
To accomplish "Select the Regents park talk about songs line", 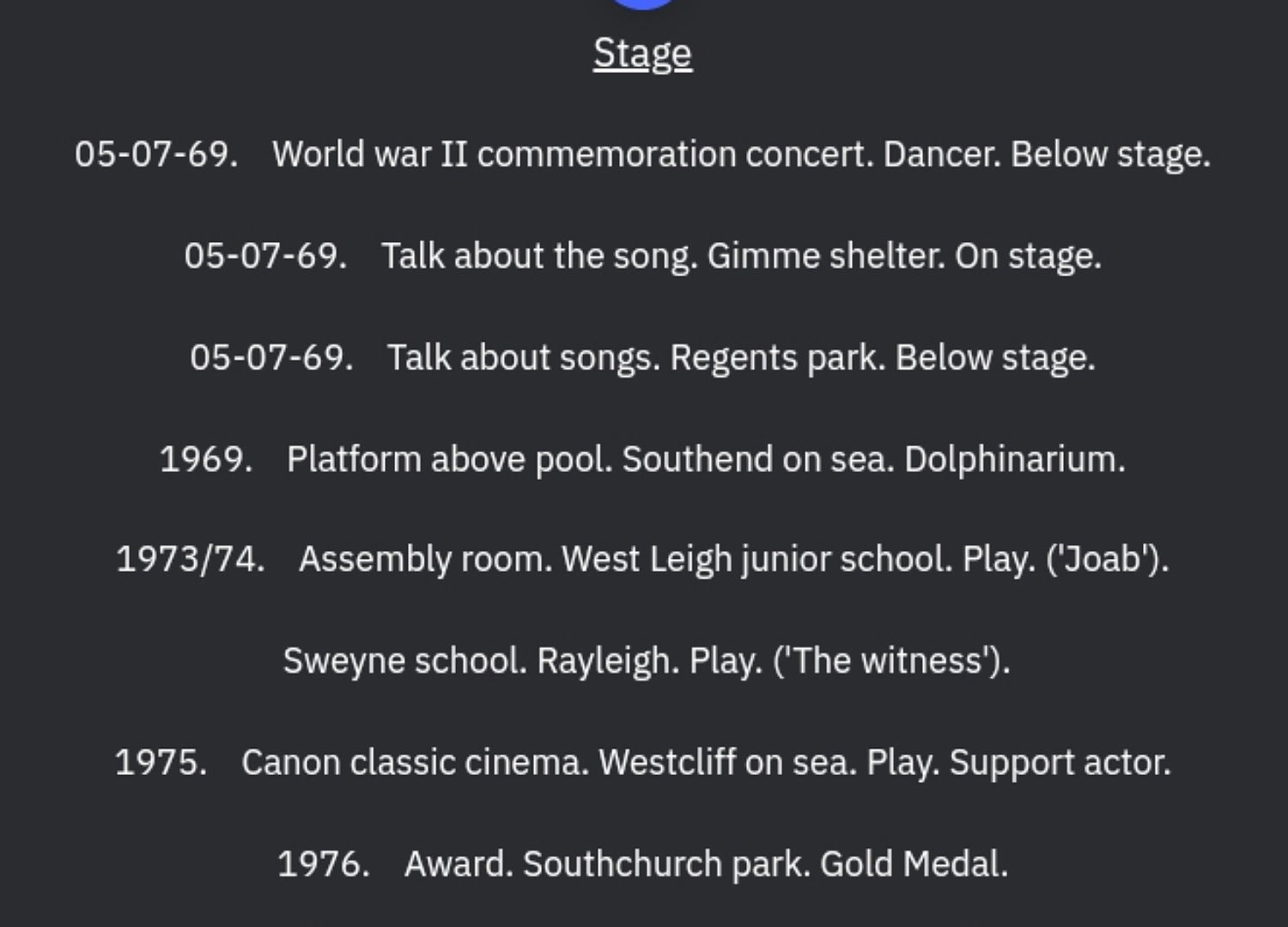I will pos(642,357).
